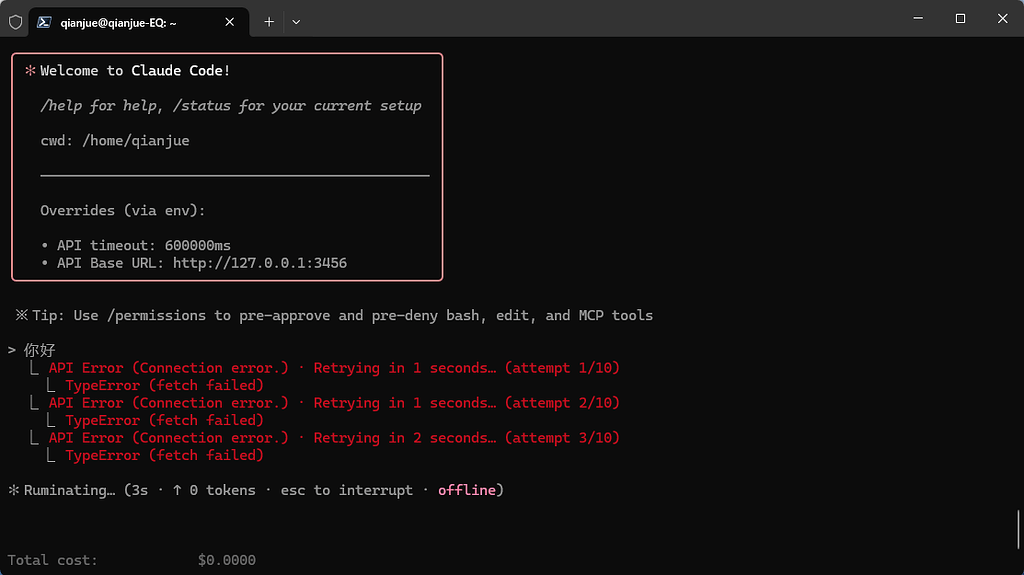Click the Ruminating… status line
This screenshot has height=575, width=1024.
(256, 490)
